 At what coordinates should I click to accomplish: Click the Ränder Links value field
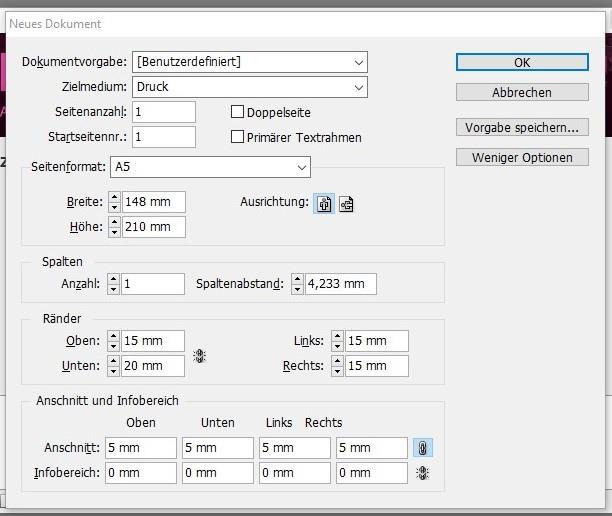point(376,341)
